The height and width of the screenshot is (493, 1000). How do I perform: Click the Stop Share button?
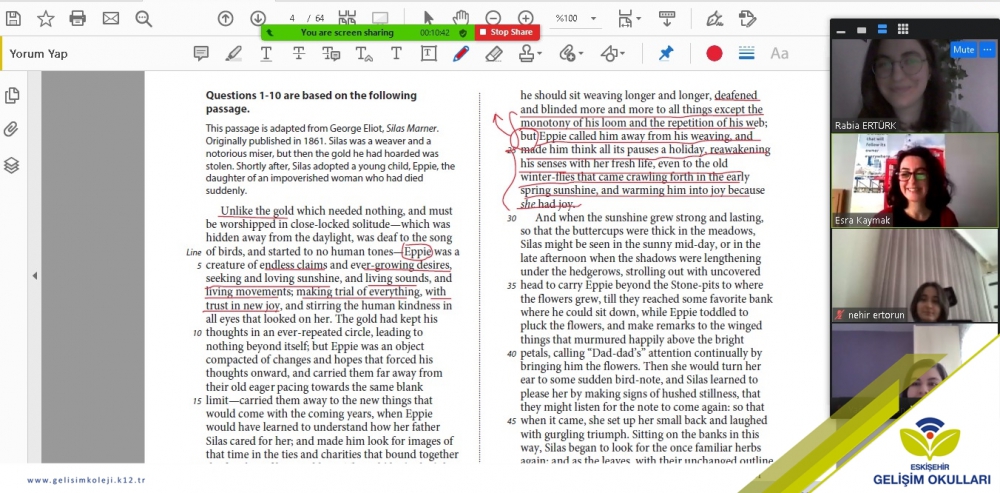pos(508,33)
